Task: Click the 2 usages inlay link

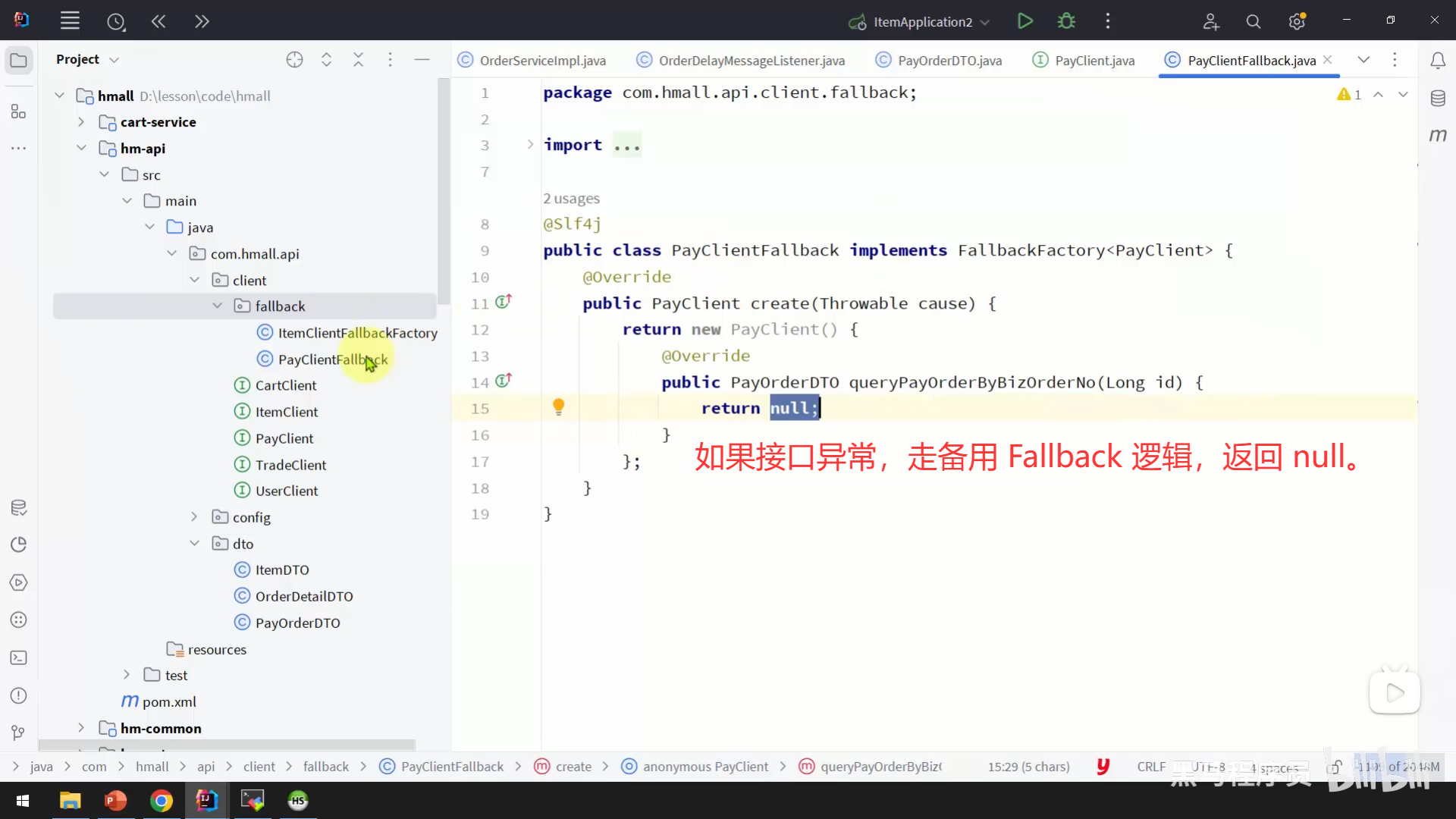Action: click(x=571, y=199)
